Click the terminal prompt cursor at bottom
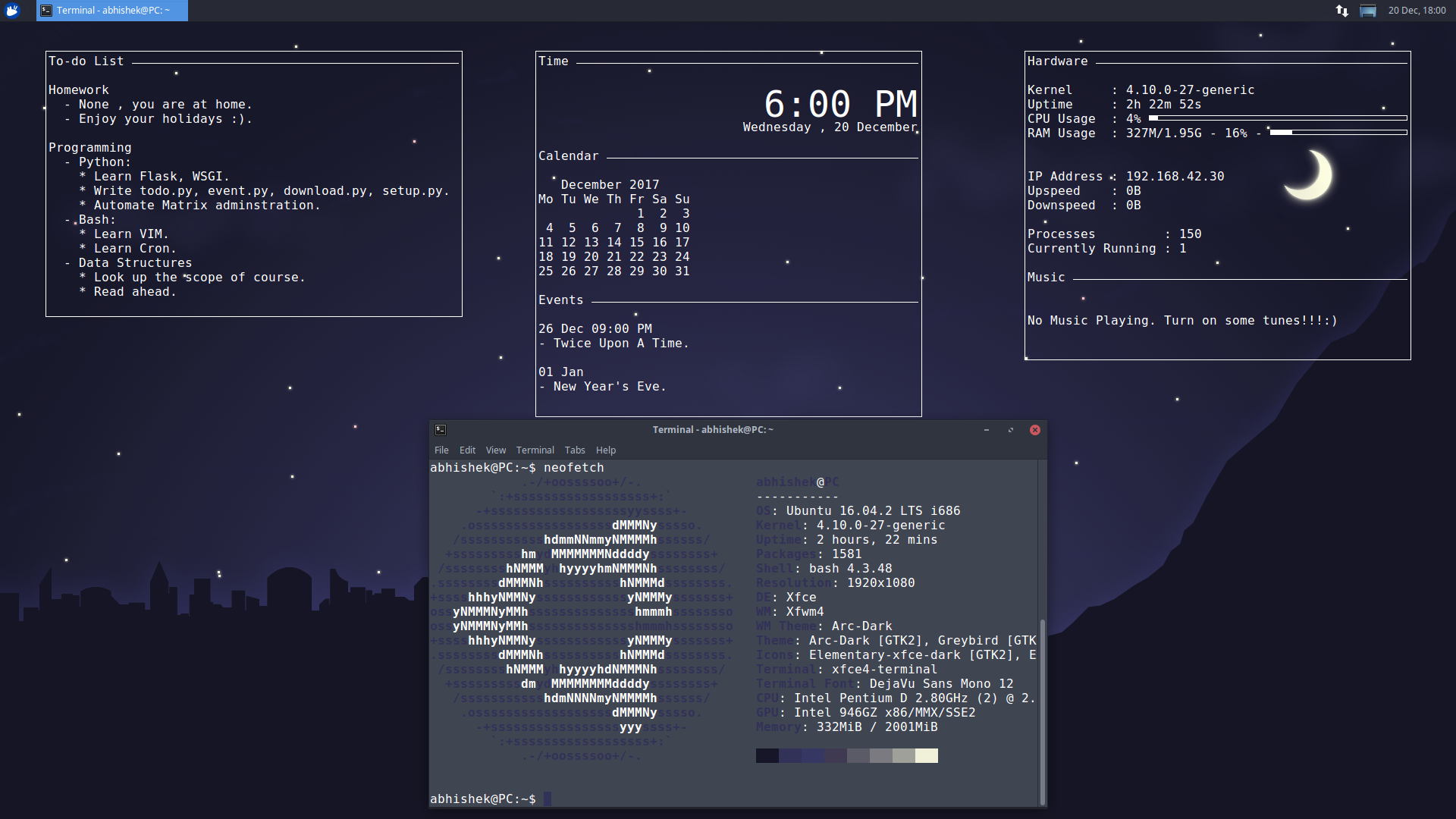 click(548, 799)
